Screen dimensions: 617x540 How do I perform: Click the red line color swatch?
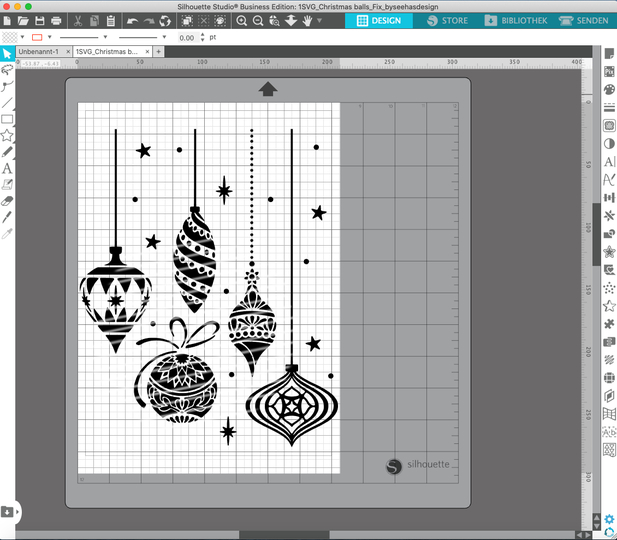[37, 37]
